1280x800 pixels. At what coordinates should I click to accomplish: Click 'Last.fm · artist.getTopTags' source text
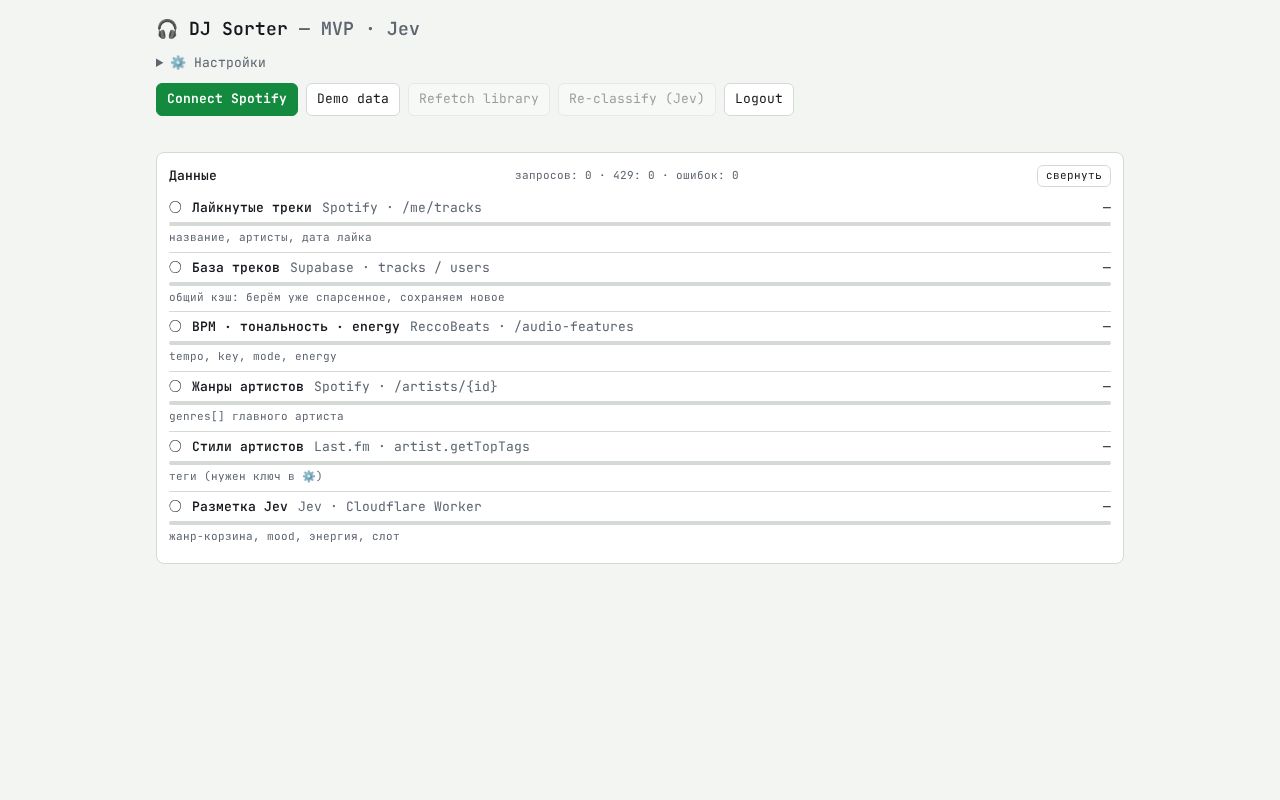(422, 447)
